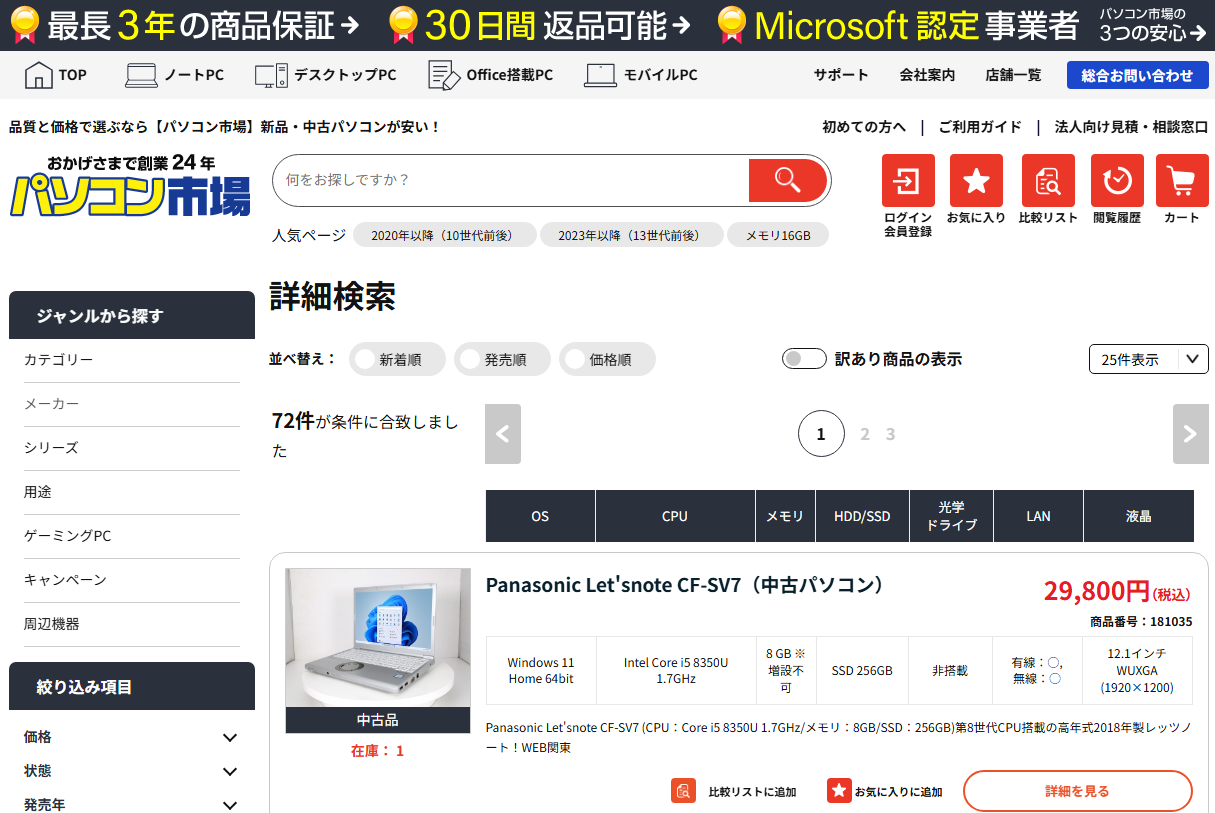Go to page 3
Viewport: 1215px width, 813px height.
coord(890,434)
